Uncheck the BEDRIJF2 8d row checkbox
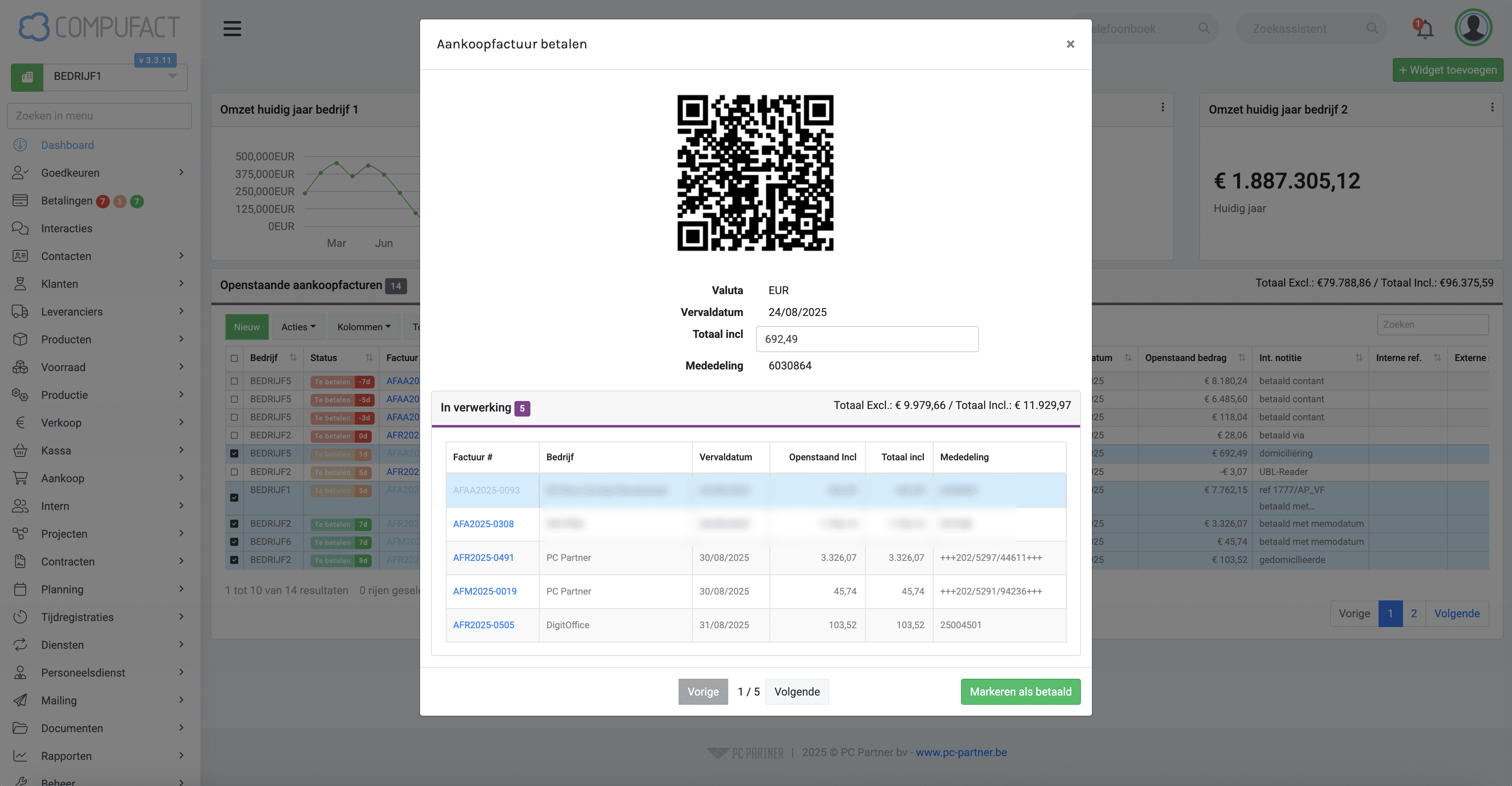This screenshot has width=1512, height=786. [234, 560]
